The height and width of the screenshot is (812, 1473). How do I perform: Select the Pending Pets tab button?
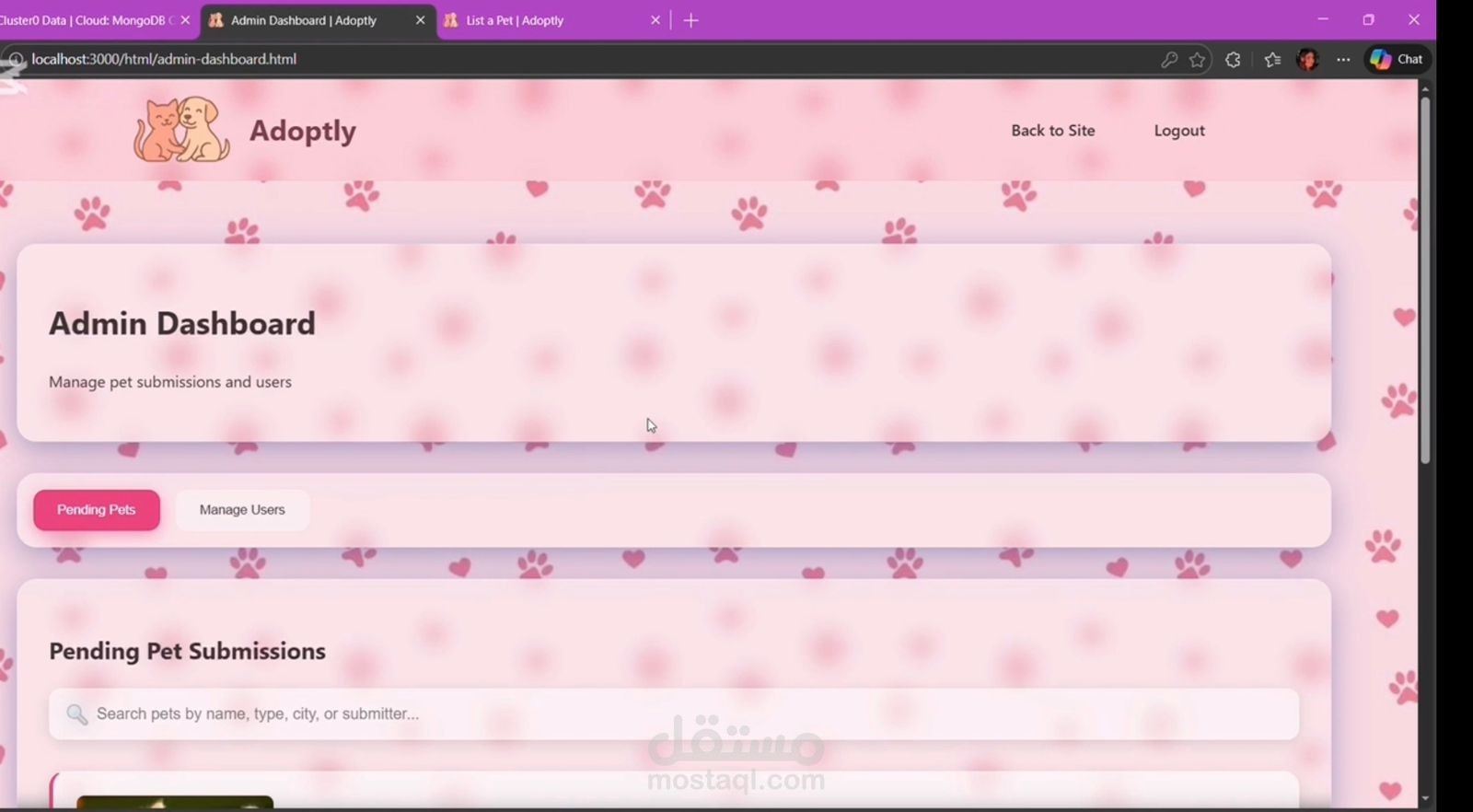(x=97, y=510)
